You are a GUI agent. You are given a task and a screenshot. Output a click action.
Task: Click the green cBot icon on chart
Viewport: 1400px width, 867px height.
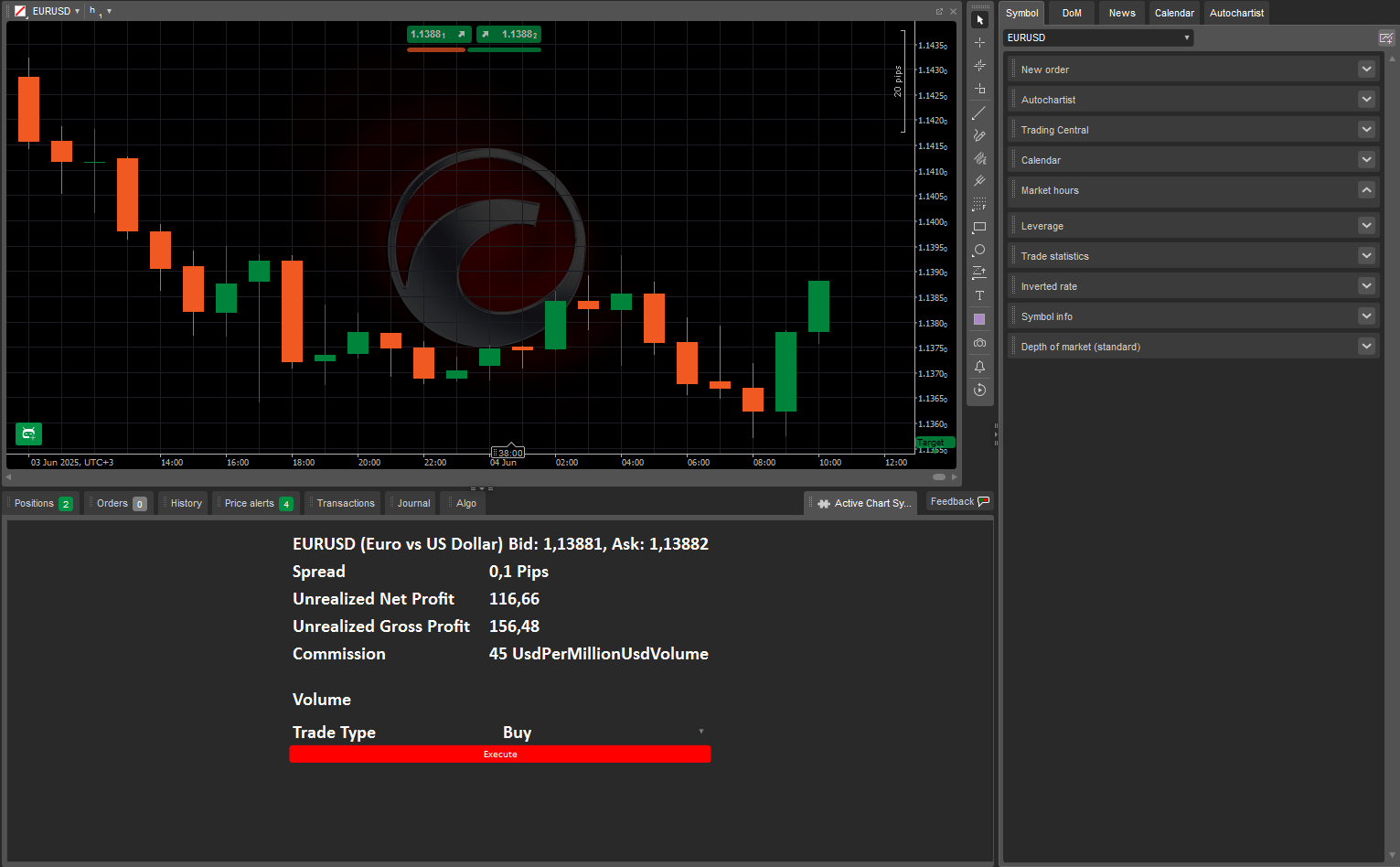pos(28,433)
